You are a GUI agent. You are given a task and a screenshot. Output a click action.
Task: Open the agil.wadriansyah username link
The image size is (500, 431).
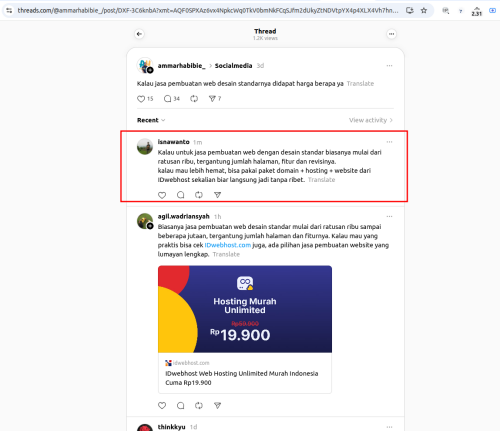pyautogui.click(x=183, y=217)
